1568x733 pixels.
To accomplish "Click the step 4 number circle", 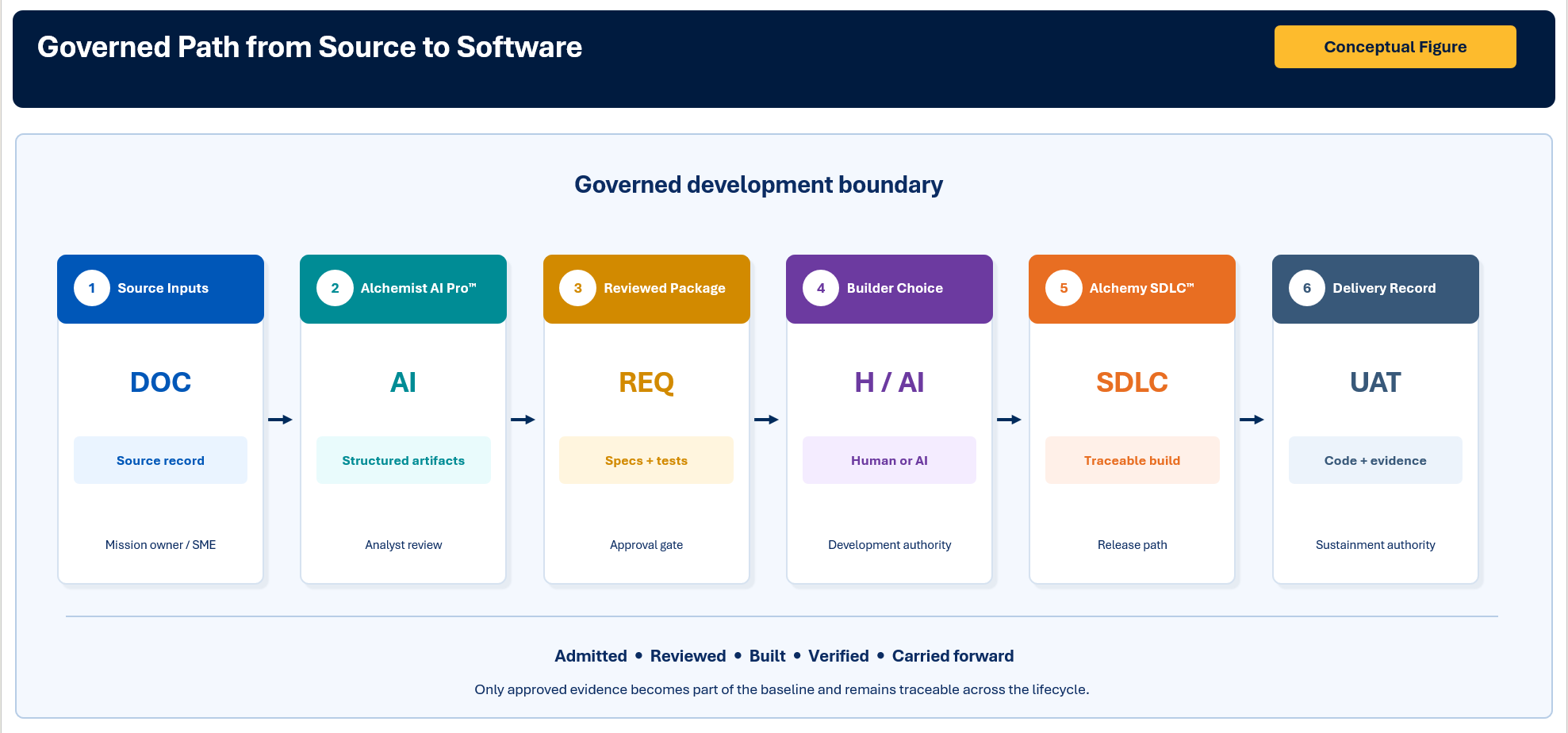I will click(821, 288).
